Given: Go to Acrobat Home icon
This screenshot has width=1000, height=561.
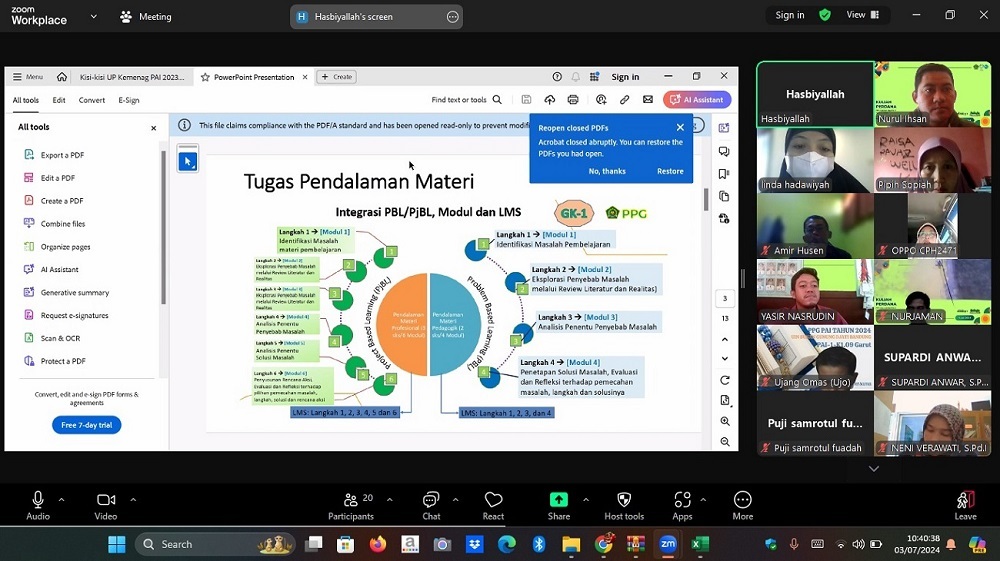Looking at the screenshot, I should [62, 76].
